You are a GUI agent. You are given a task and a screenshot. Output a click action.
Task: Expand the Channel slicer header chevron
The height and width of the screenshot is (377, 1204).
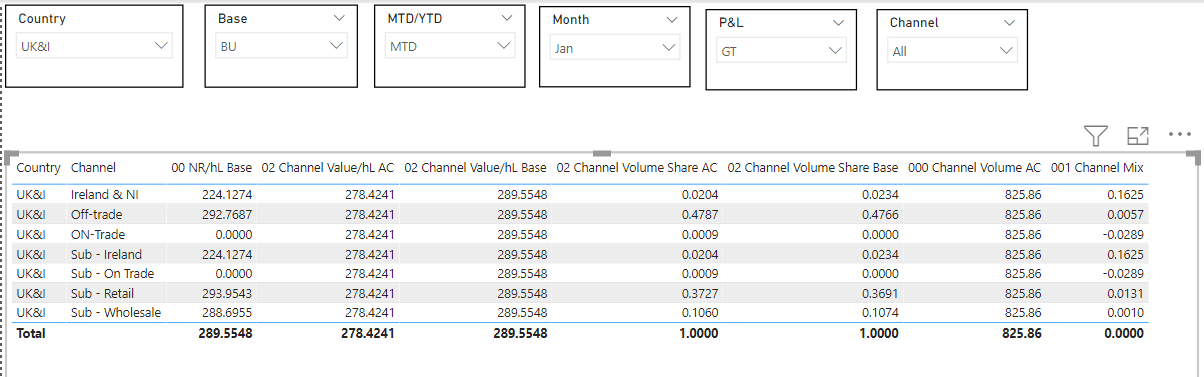click(1009, 23)
